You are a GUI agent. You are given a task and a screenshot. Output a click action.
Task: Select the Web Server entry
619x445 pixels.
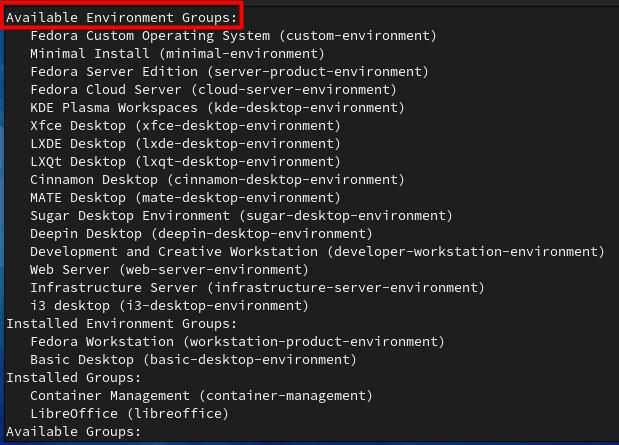click(169, 269)
